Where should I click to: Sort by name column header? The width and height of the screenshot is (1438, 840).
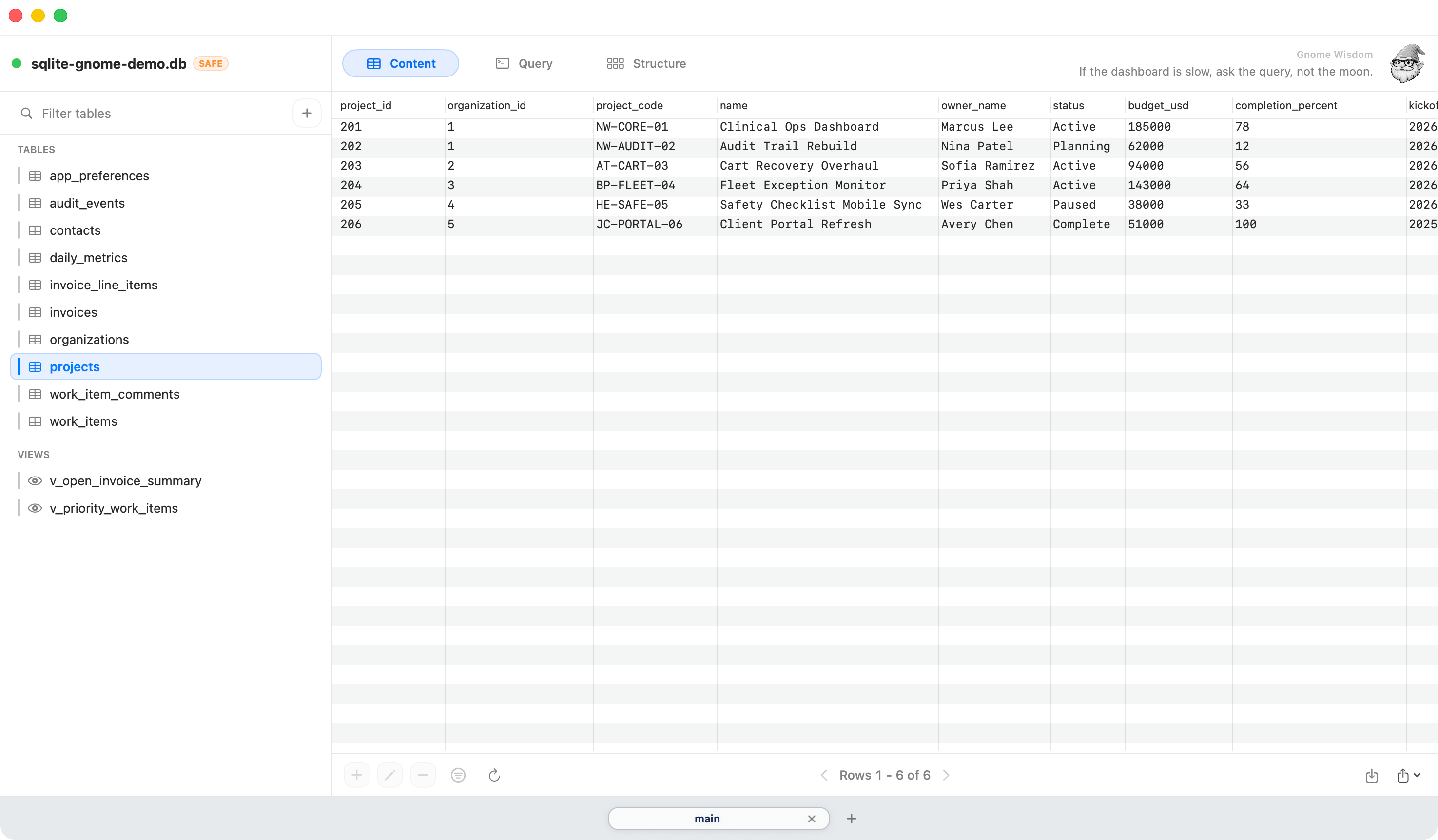pos(827,105)
